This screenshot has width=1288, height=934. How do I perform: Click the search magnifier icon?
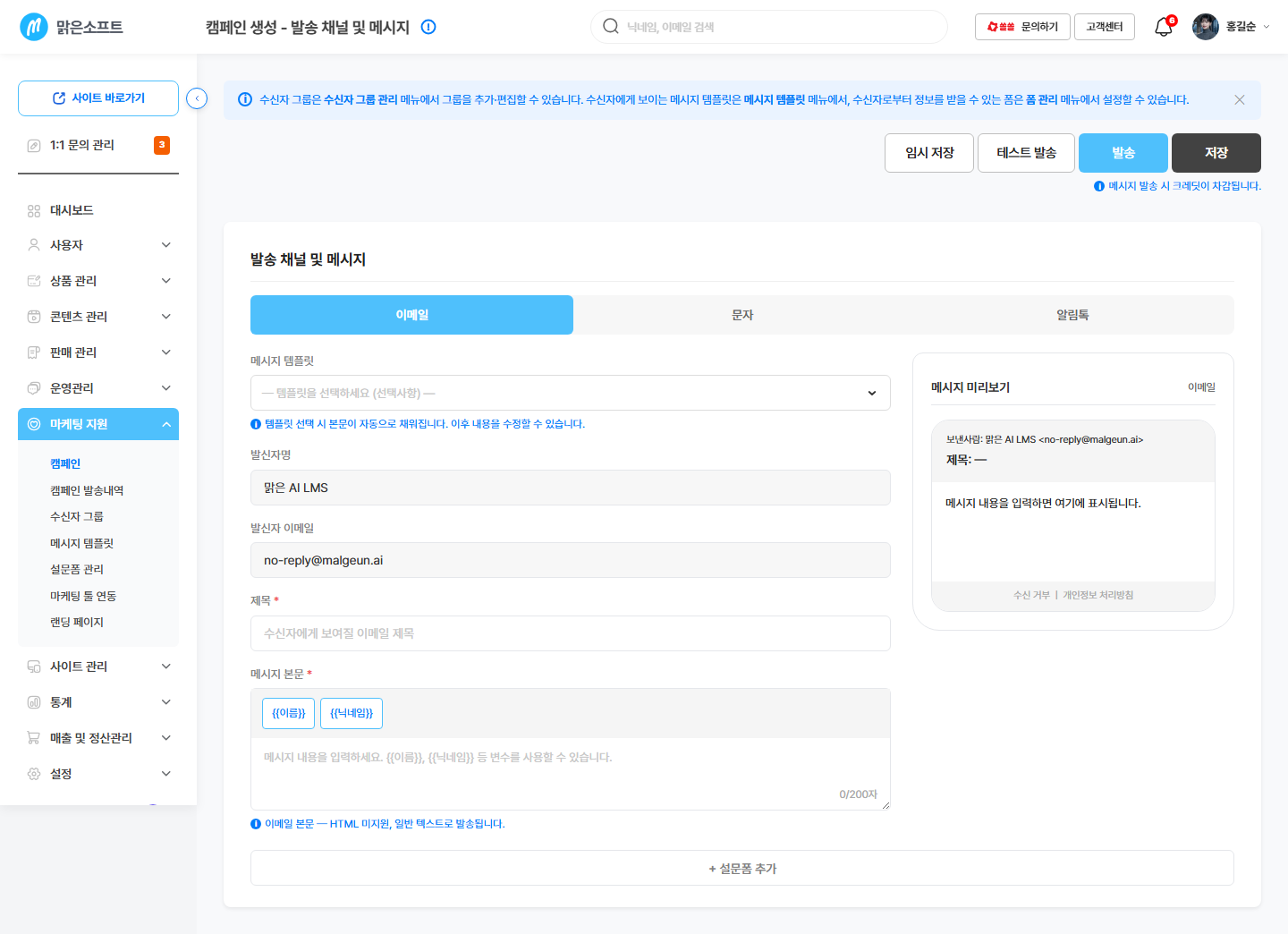(611, 26)
